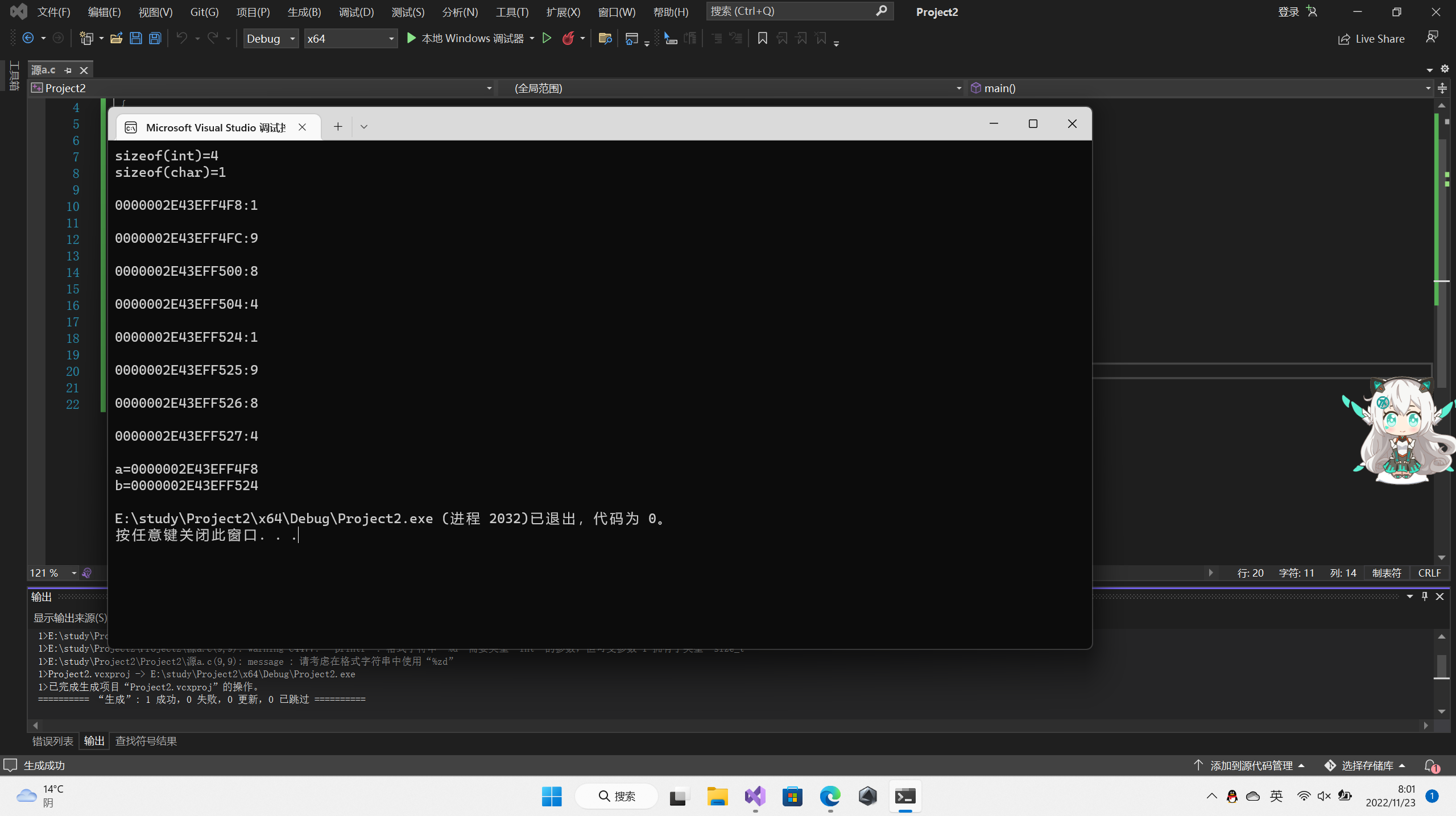
Task: Click the Save All icon
Action: [155, 38]
